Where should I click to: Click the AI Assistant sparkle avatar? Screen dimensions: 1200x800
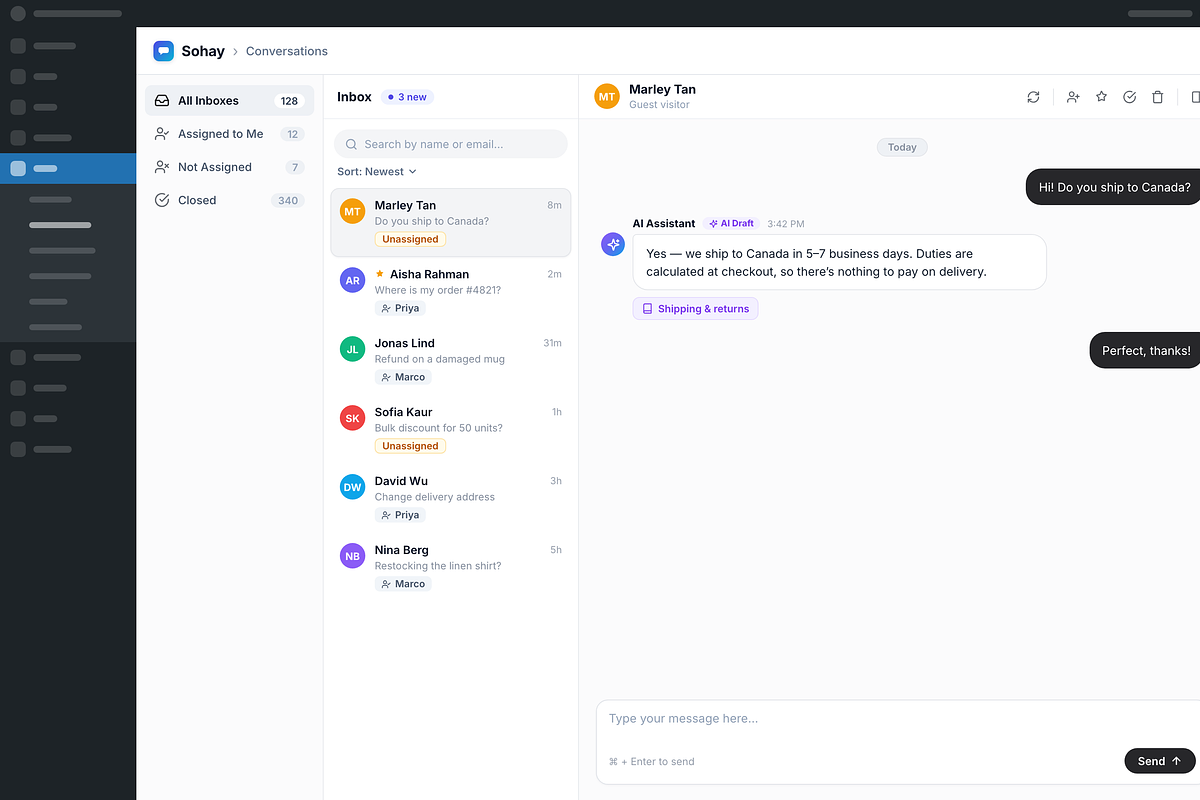tap(613, 244)
